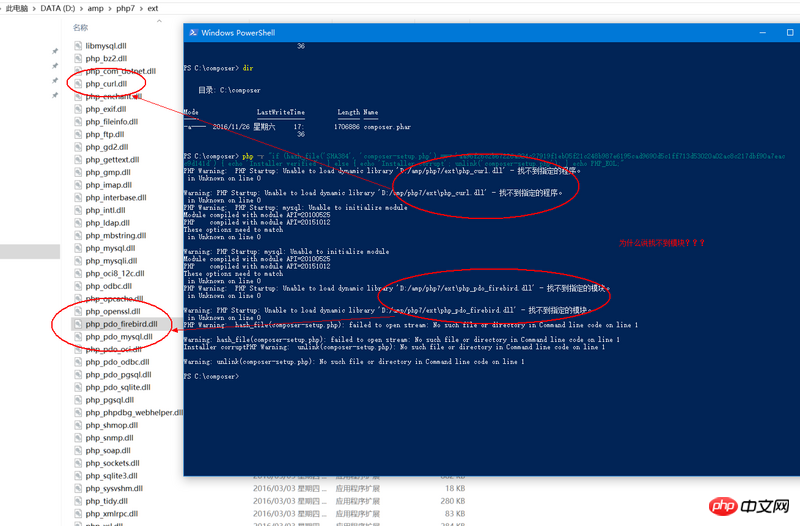Image resolution: width=800 pixels, height=526 pixels.
Task: Click the php_mysqli.dll file icon
Action: point(78,261)
